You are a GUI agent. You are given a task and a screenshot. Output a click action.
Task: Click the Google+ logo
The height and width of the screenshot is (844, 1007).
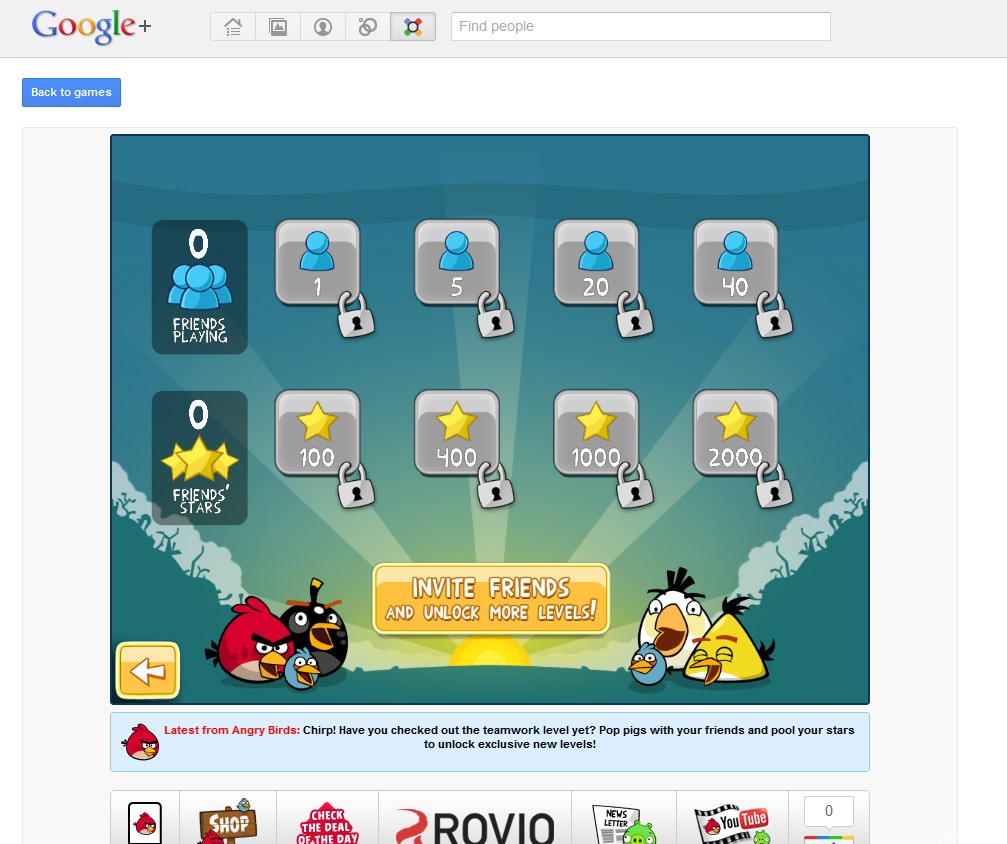[91, 27]
